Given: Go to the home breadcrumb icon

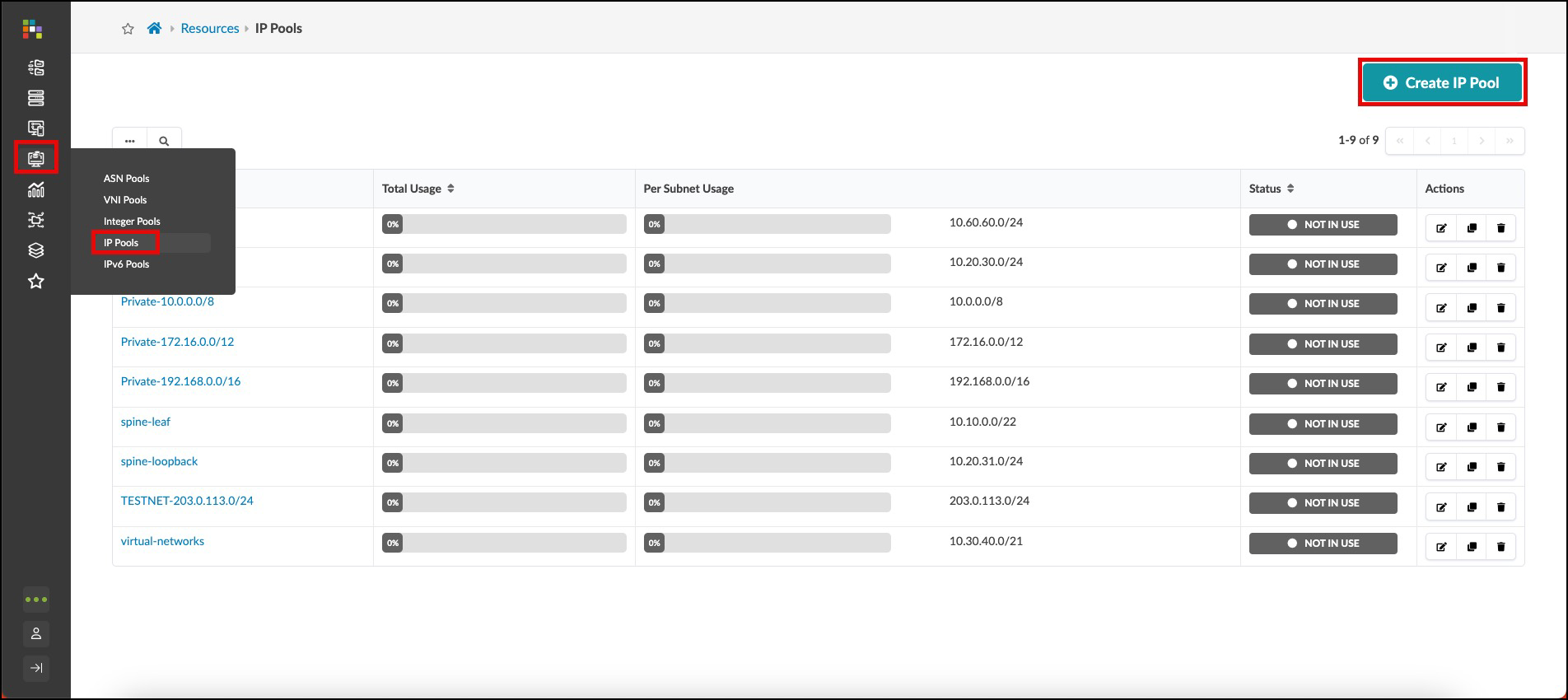Looking at the screenshot, I should [x=154, y=29].
